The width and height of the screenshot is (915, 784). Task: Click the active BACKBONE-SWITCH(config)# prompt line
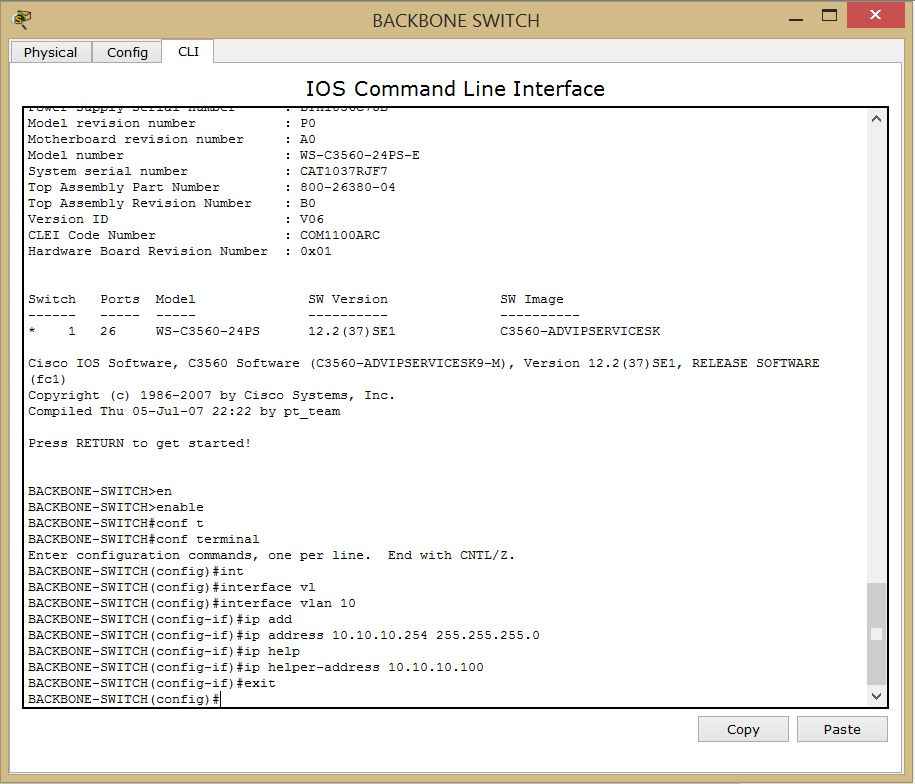[124, 699]
